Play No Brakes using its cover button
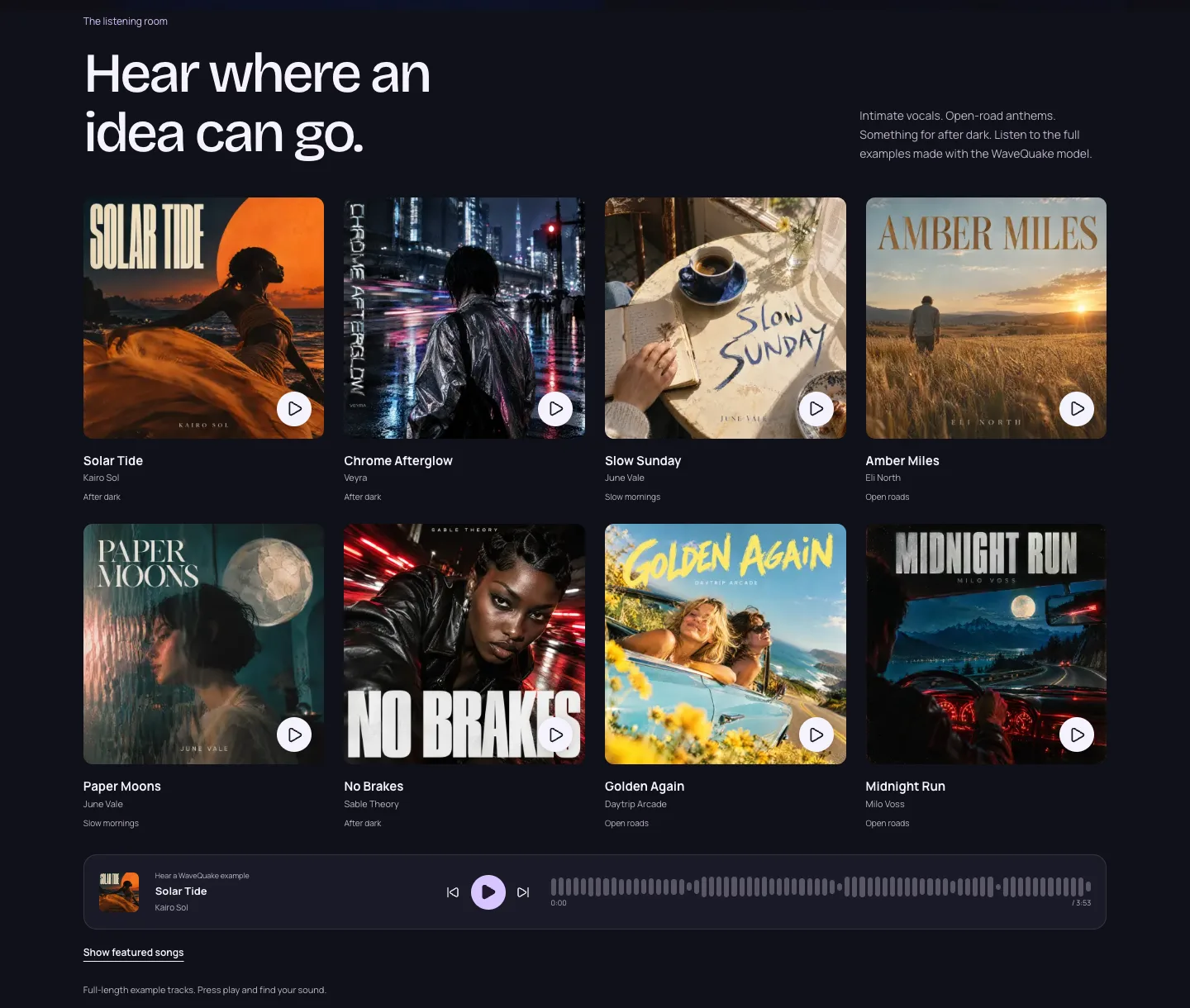 click(555, 735)
